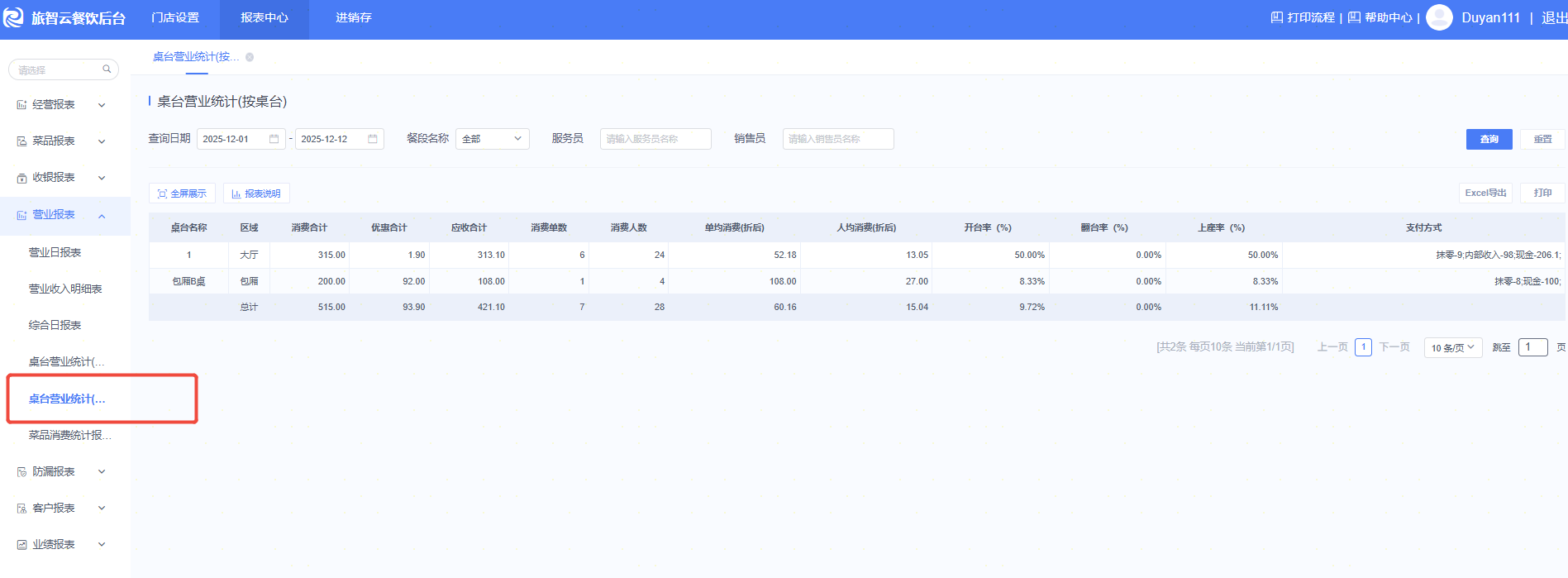
Task: Select 营业收入明细表 in the sidebar
Action: coord(65,289)
